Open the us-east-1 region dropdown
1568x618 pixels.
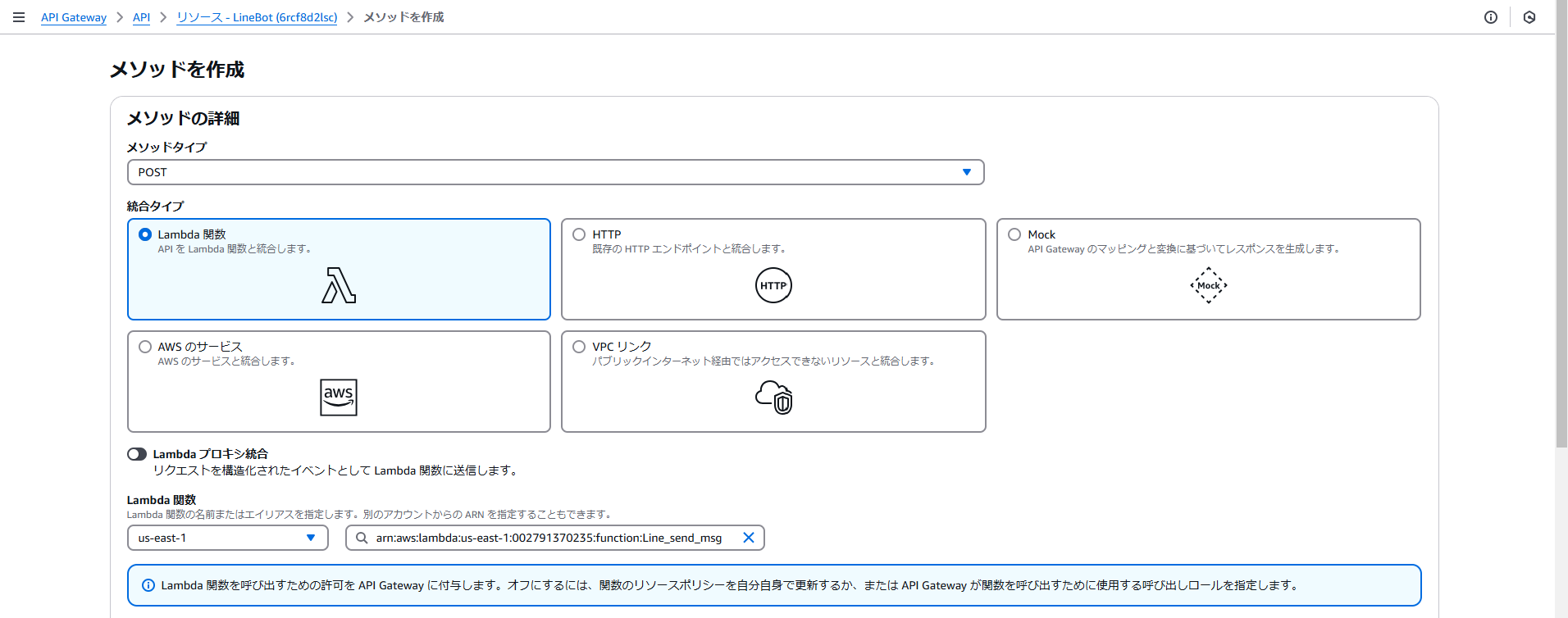point(228,538)
